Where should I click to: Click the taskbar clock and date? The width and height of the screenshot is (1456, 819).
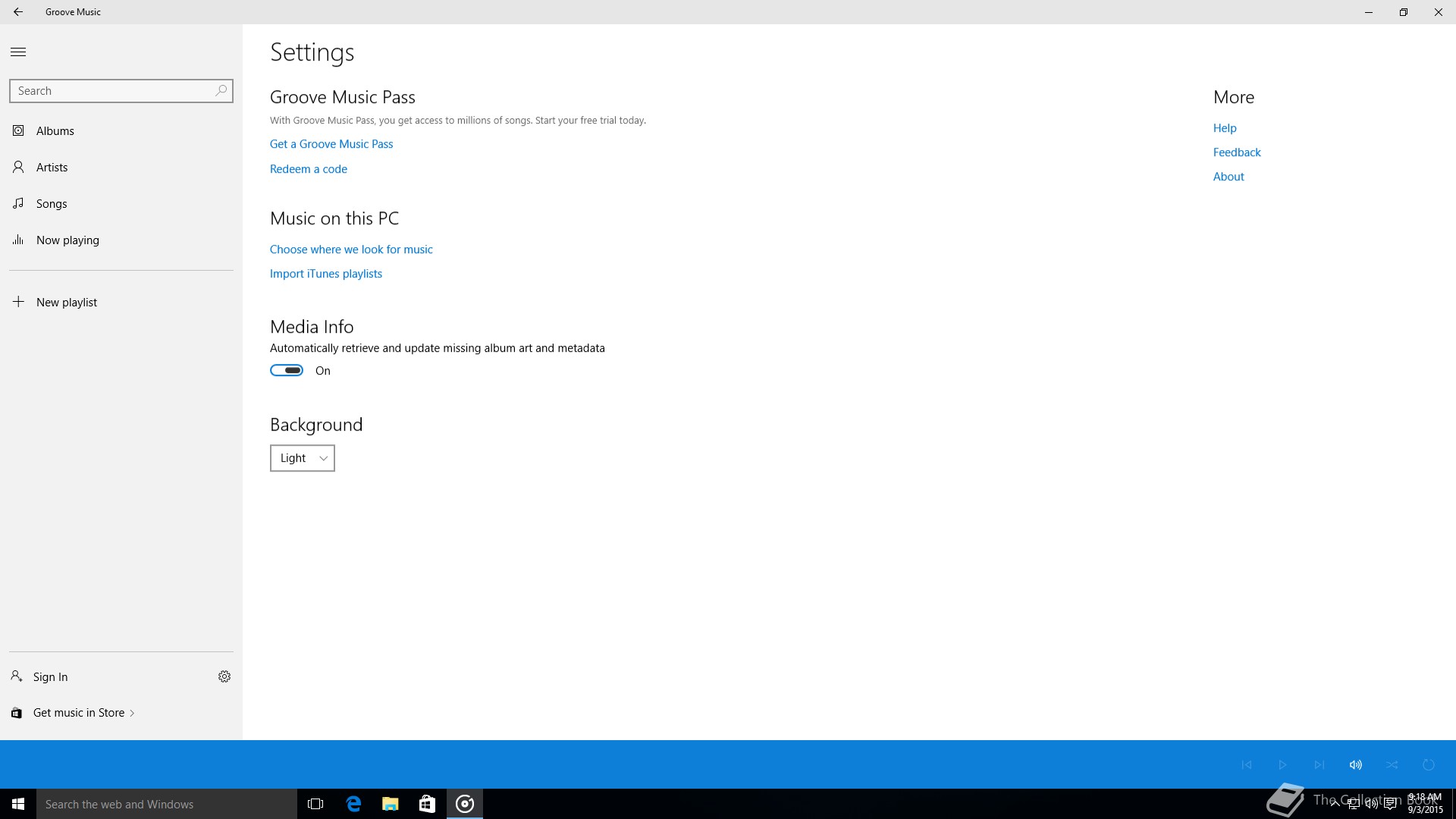coord(1425,804)
